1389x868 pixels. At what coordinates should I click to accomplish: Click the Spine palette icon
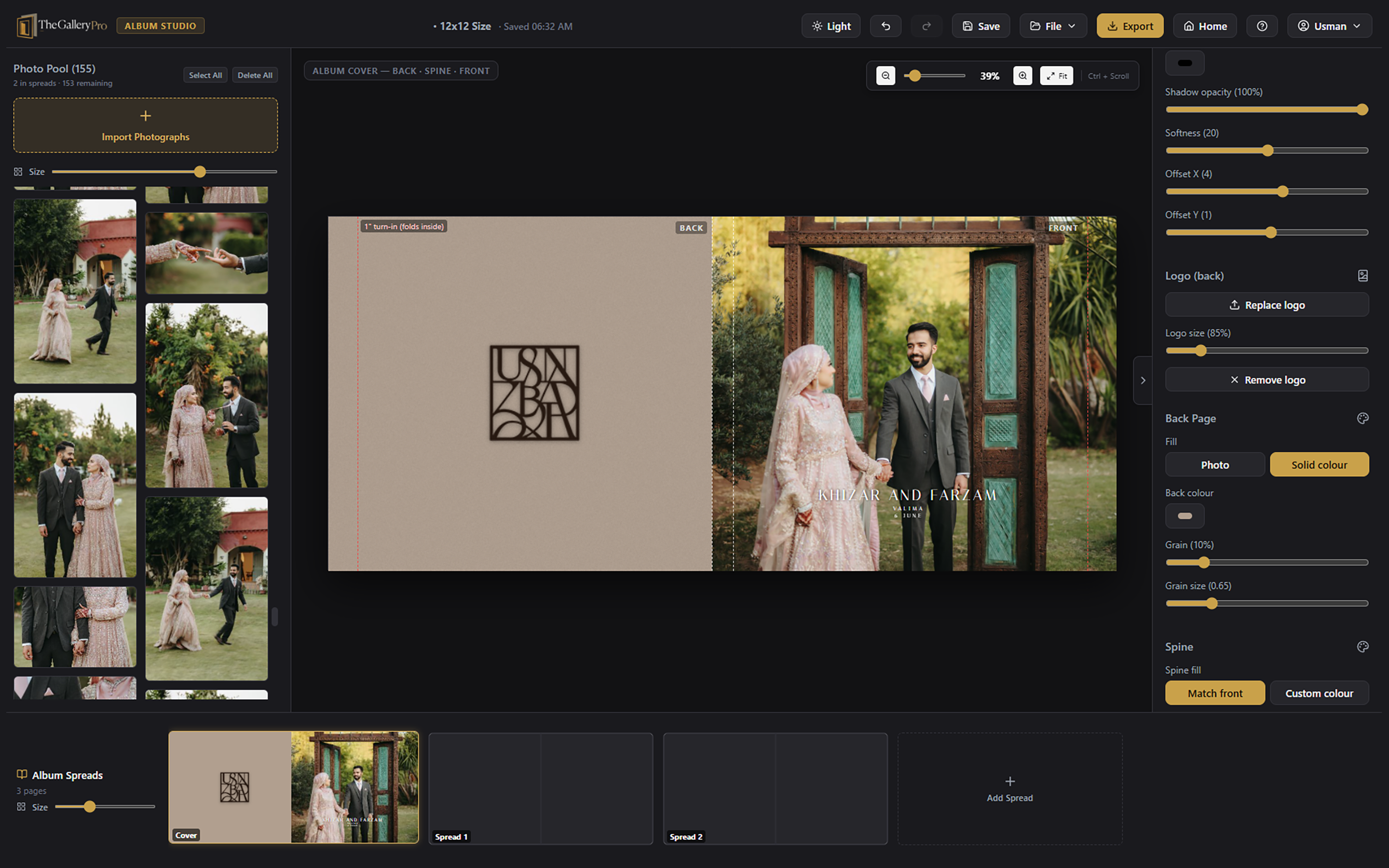point(1362,646)
